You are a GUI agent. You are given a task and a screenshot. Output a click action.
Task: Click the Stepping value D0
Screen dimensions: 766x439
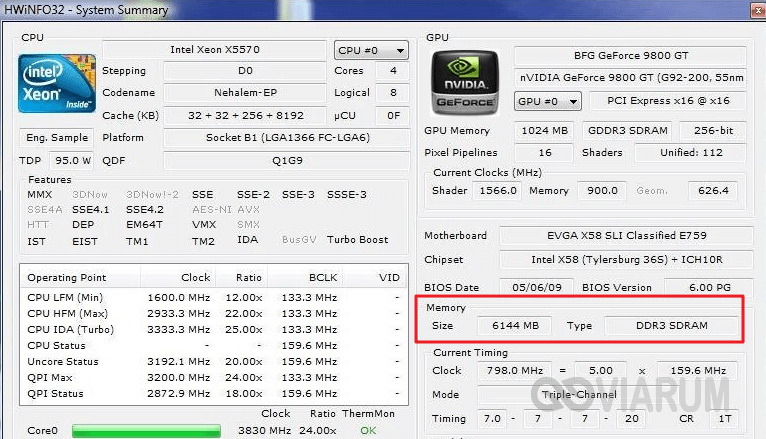245,71
